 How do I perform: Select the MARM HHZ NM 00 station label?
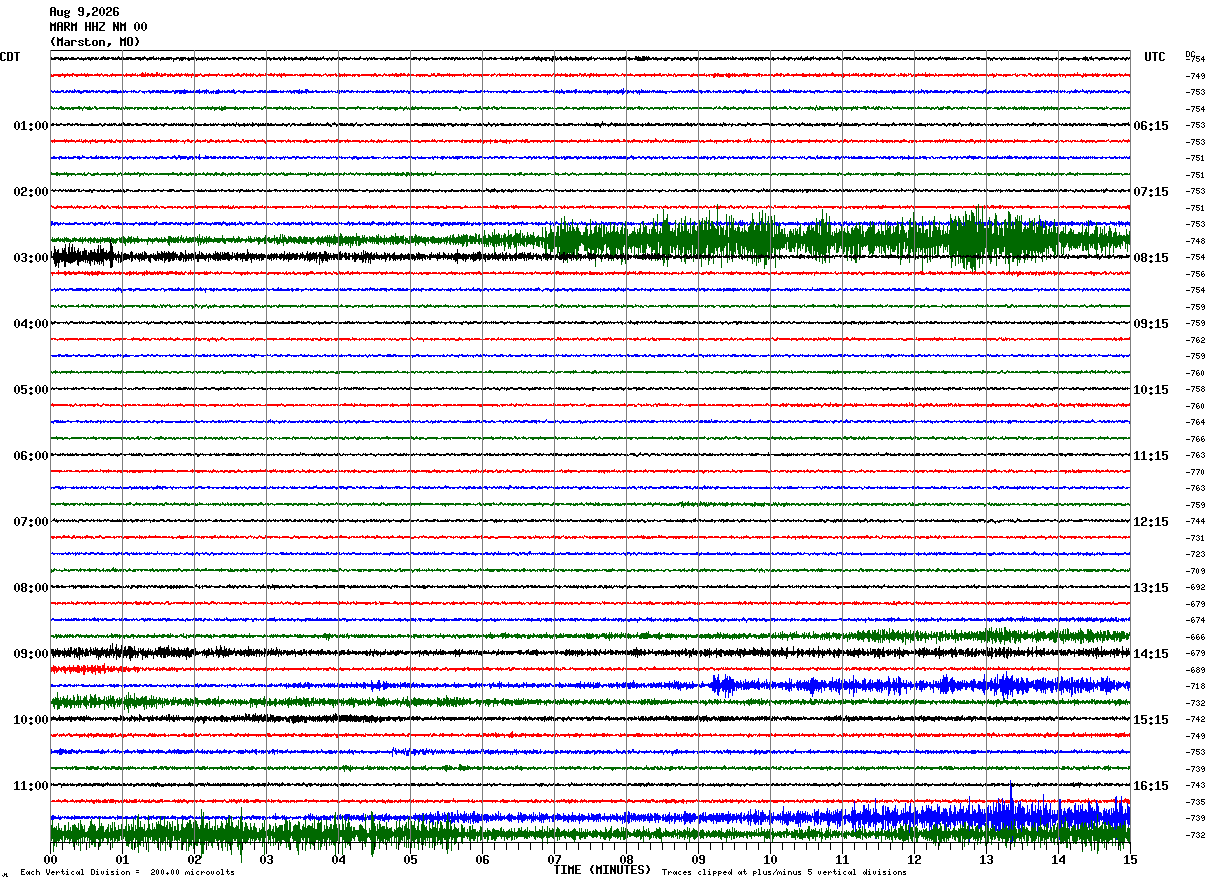tap(98, 27)
